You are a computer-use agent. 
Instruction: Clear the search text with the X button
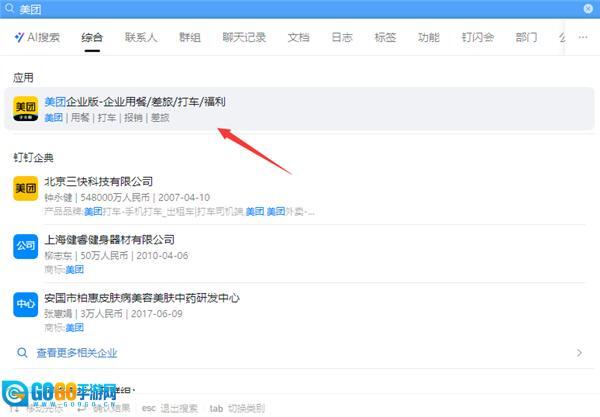click(588, 8)
